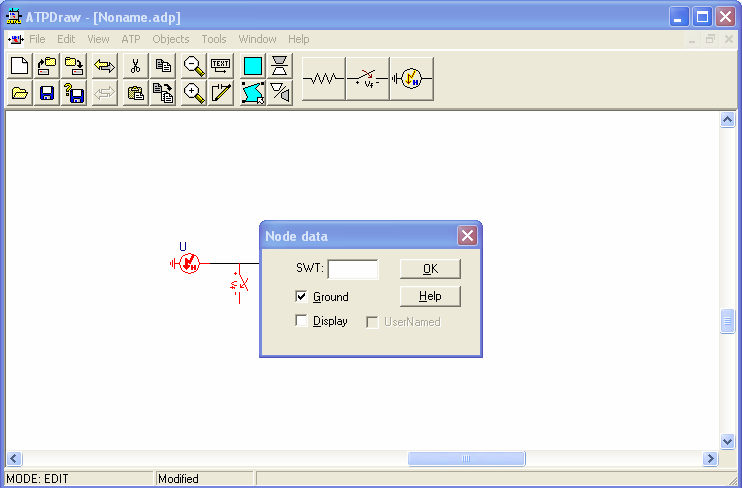The width and height of the screenshot is (742, 488).
Task: Click the horizontal scrollbar right arrow
Action: pos(710,458)
